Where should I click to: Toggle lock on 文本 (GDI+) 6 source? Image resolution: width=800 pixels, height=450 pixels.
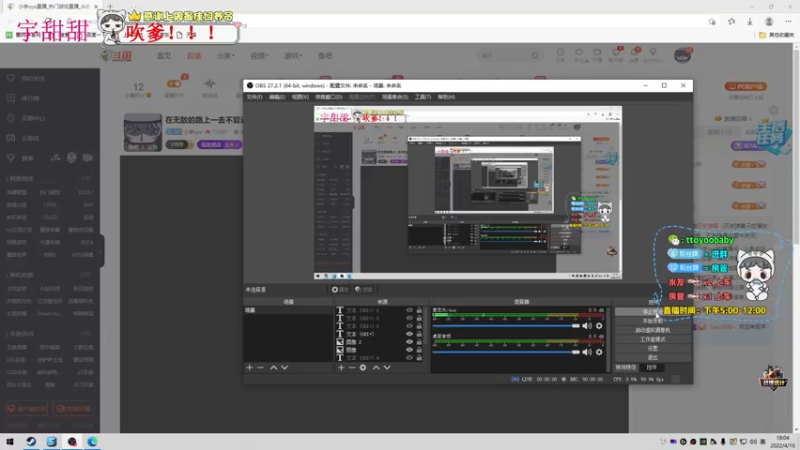click(x=419, y=310)
